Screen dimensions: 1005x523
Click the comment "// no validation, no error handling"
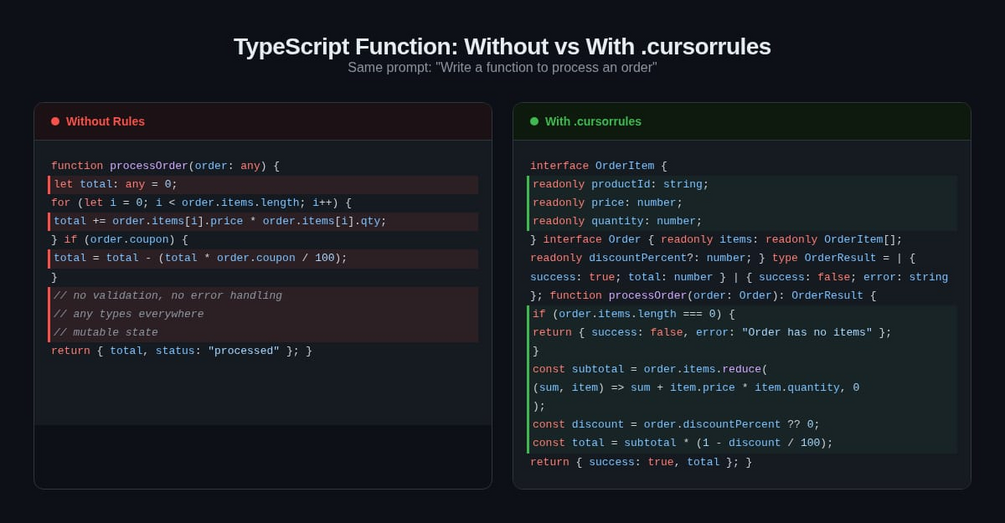(168, 295)
